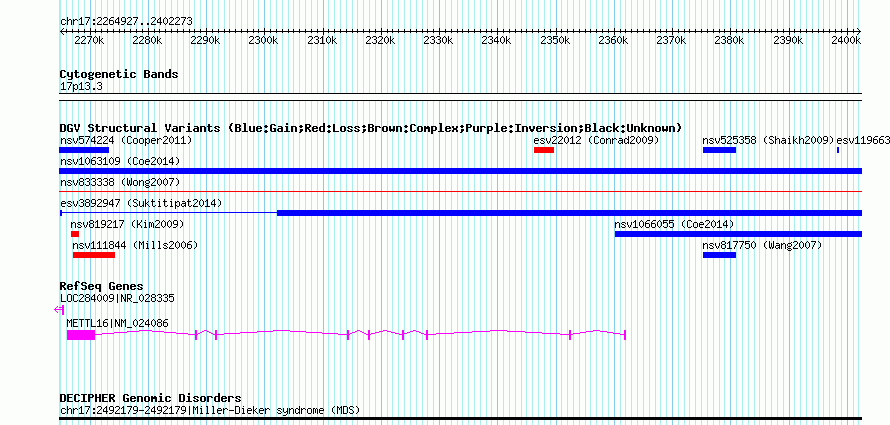Viewport: 890px width, 425px height.
Task: Open the nsv574224 (Cooper2011) label
Action: click(126, 140)
